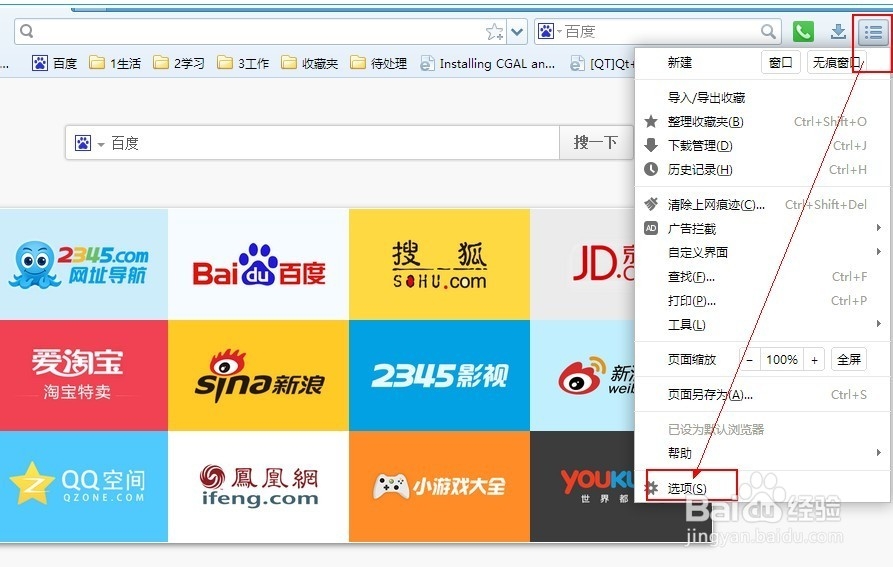Open the 2学习 bookmark folder
This screenshot has width=893, height=567.
point(179,63)
